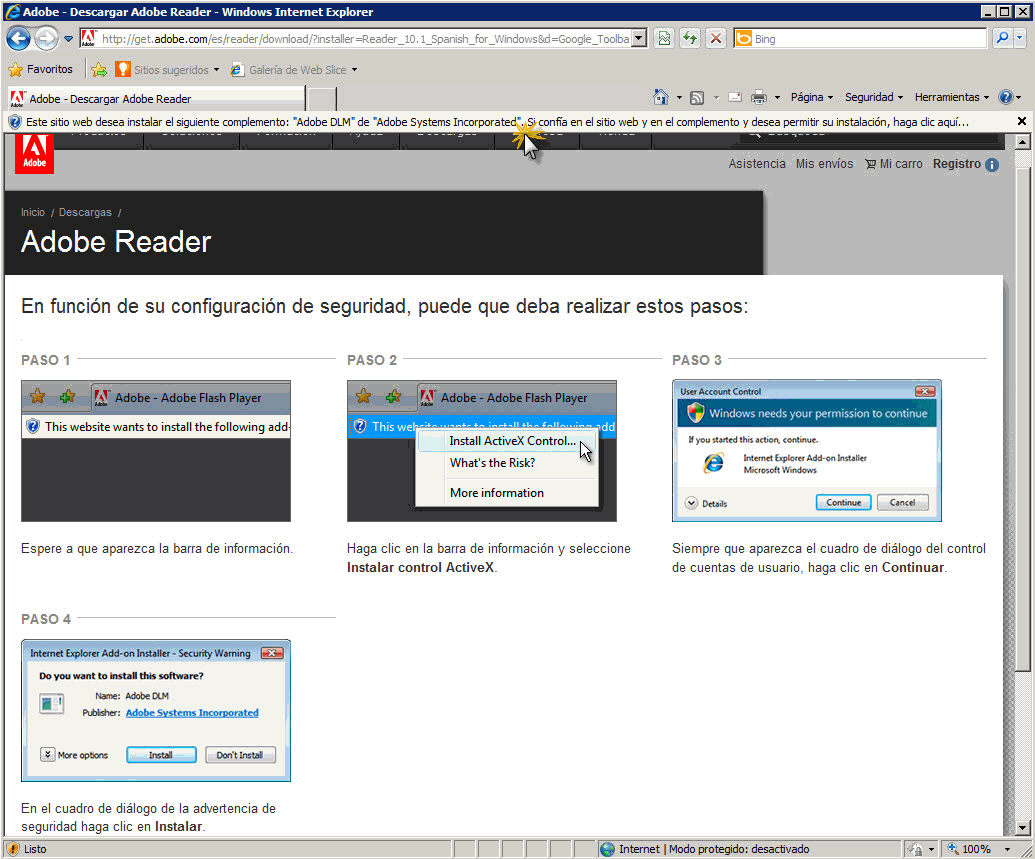The width and height of the screenshot is (1035, 859).
Task: Open the Asistencia link
Action: coord(756,164)
